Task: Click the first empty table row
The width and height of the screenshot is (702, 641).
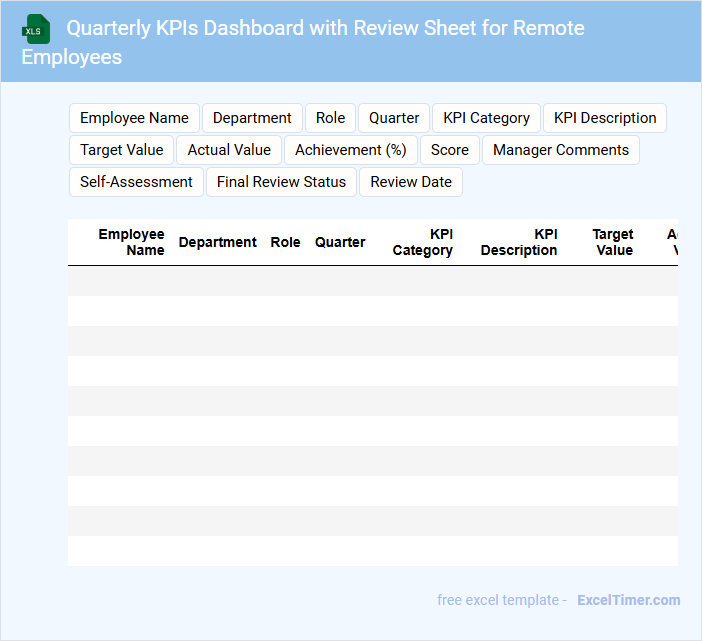Action: pos(372,281)
